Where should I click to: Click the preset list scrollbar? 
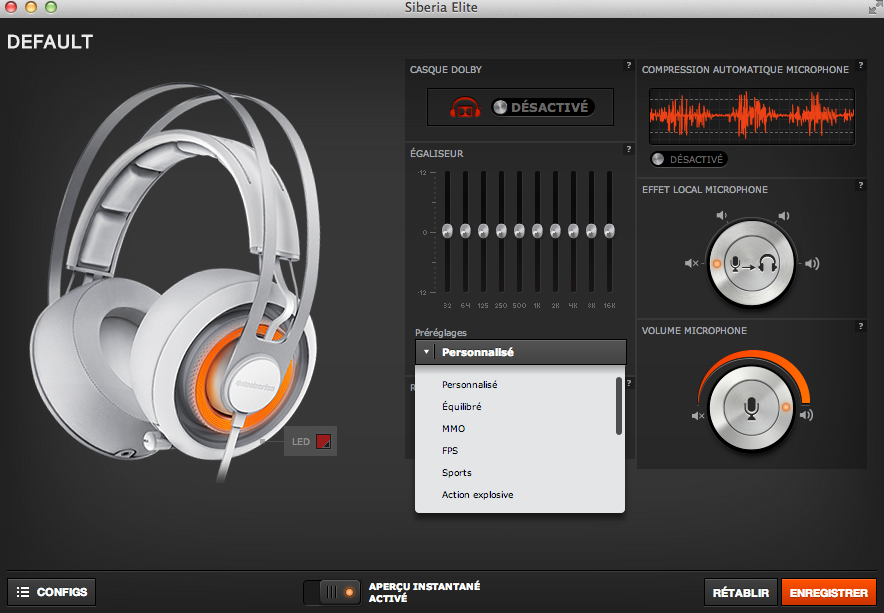[x=619, y=405]
